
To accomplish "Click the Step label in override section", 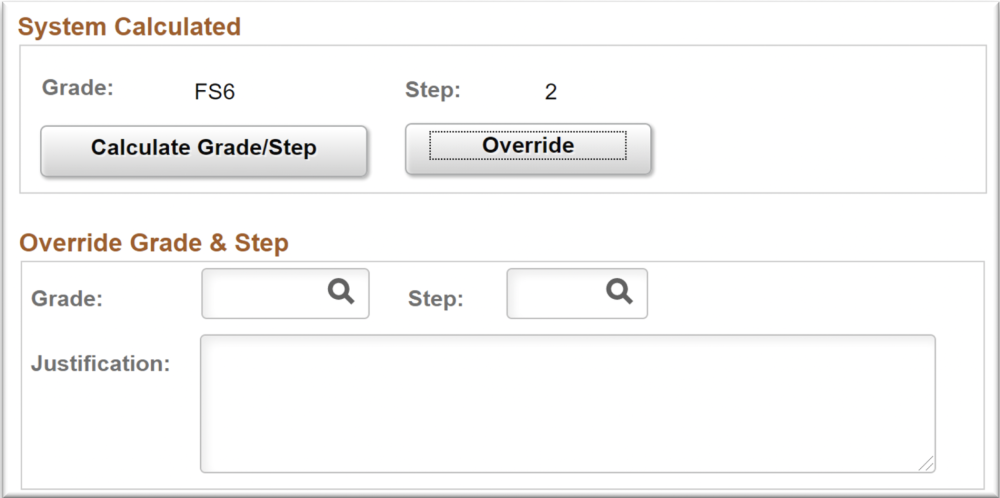I will (x=436, y=298).
